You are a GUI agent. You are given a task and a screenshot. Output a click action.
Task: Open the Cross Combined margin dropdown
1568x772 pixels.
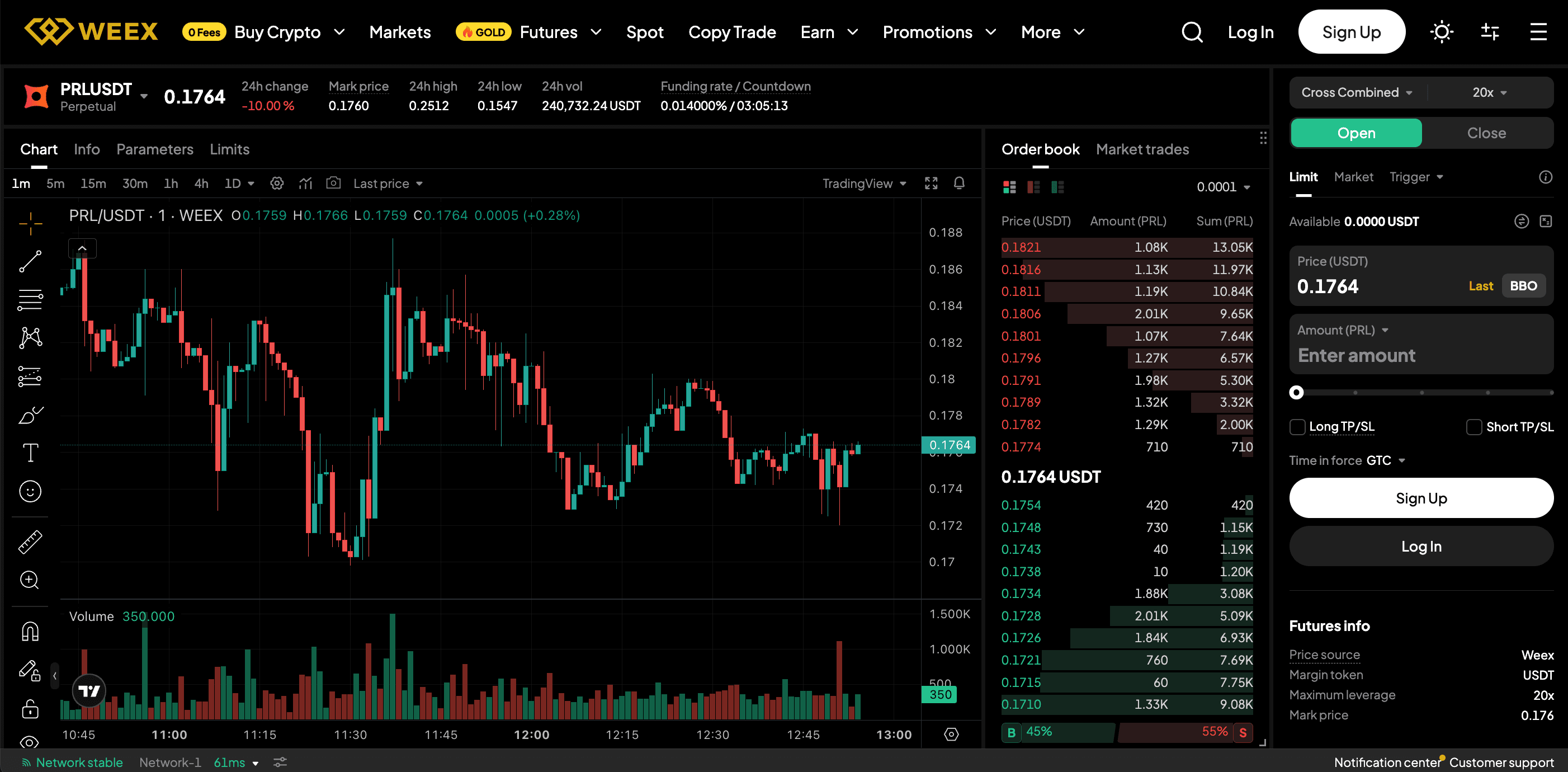[x=1356, y=92]
